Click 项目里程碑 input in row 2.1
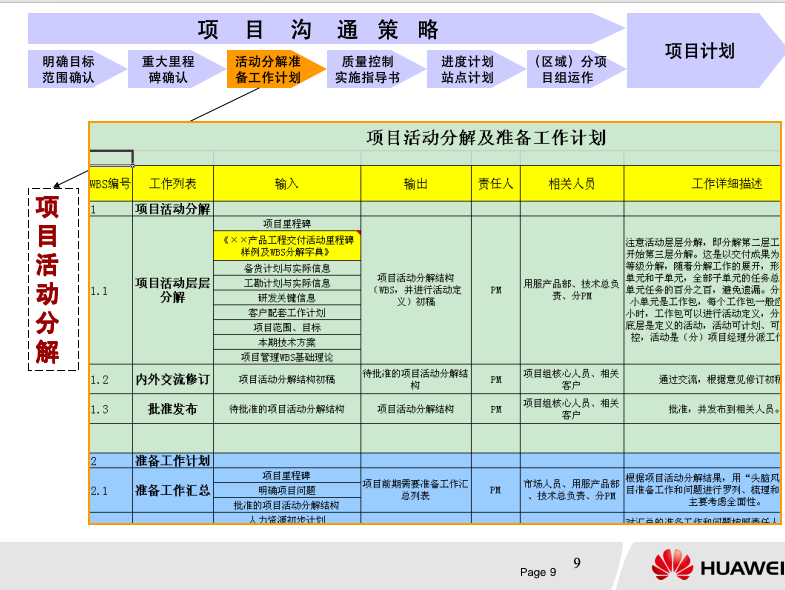 [287, 475]
